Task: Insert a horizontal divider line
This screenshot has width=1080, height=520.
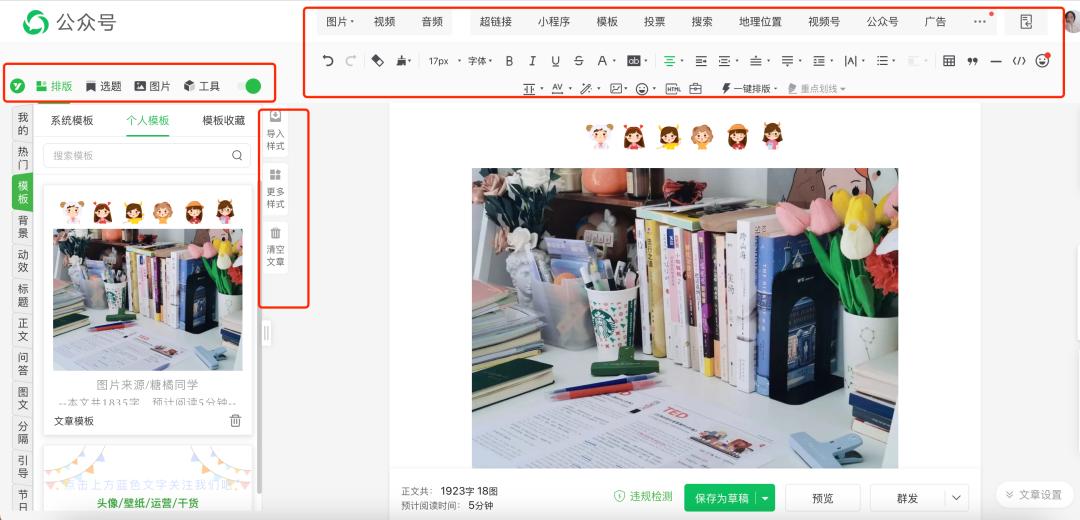Action: click(x=996, y=61)
